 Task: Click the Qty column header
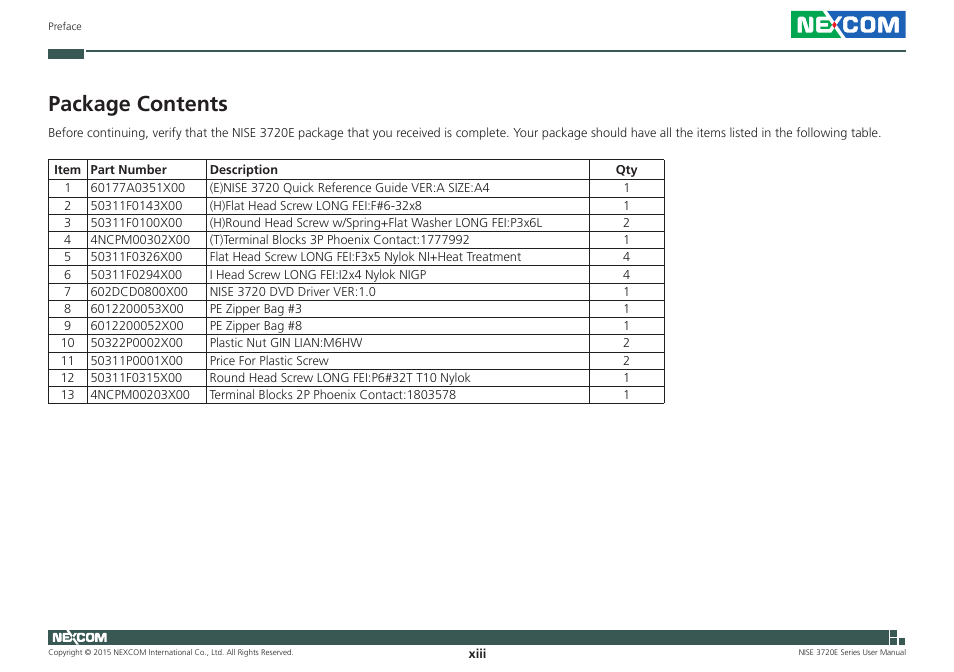(626, 170)
